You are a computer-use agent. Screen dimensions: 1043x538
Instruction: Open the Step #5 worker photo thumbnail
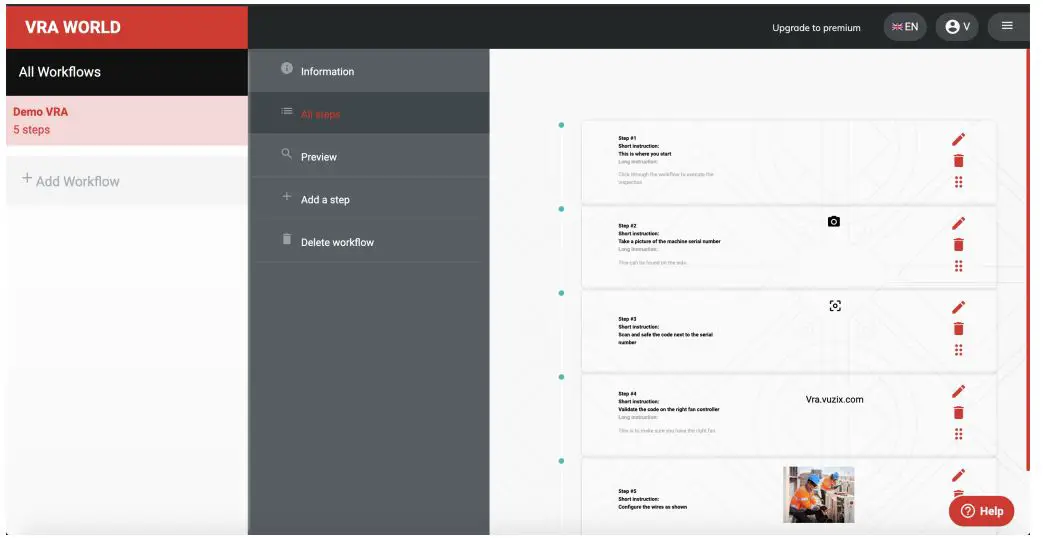tap(818, 494)
